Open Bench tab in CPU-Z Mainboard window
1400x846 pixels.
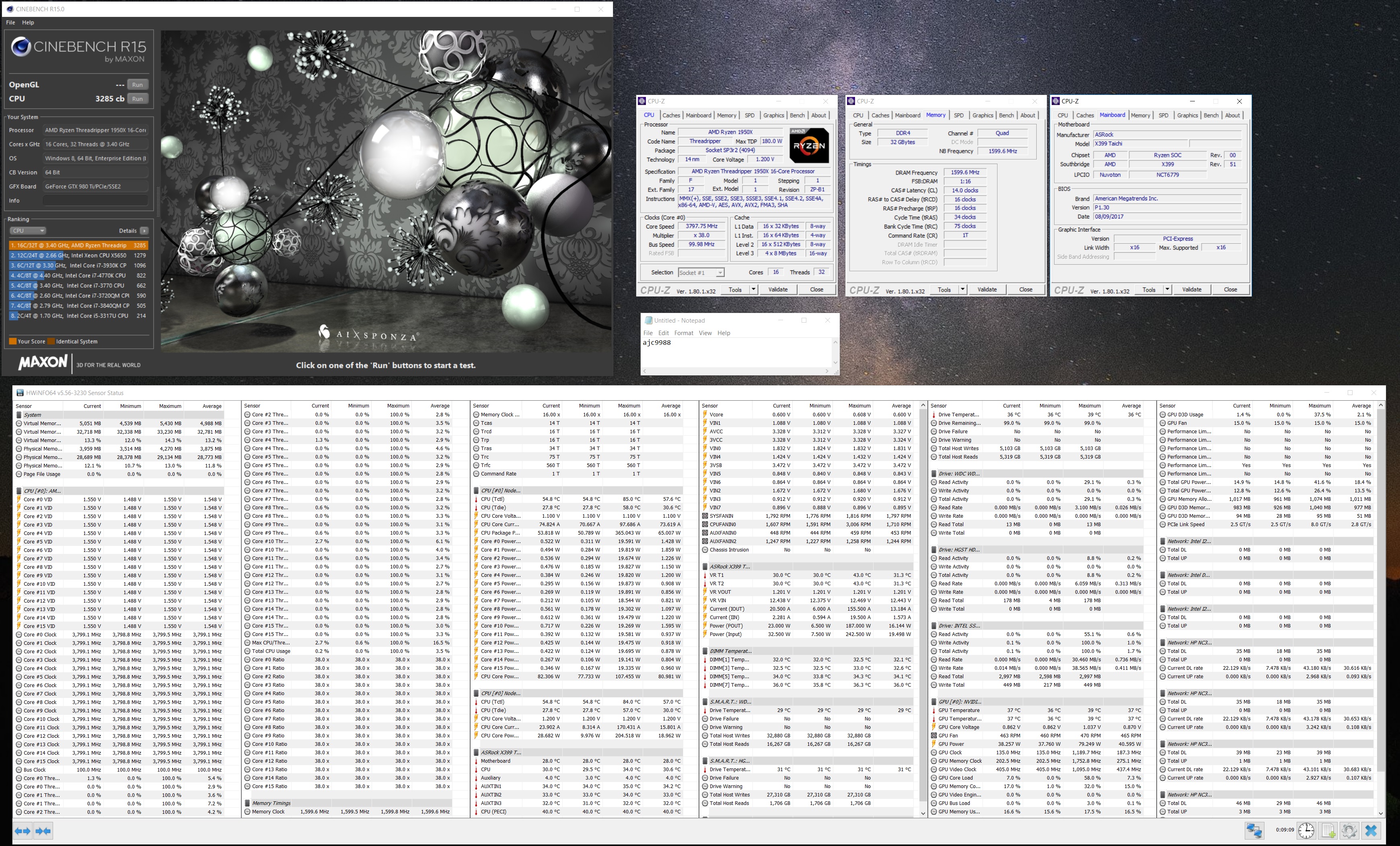1211,115
